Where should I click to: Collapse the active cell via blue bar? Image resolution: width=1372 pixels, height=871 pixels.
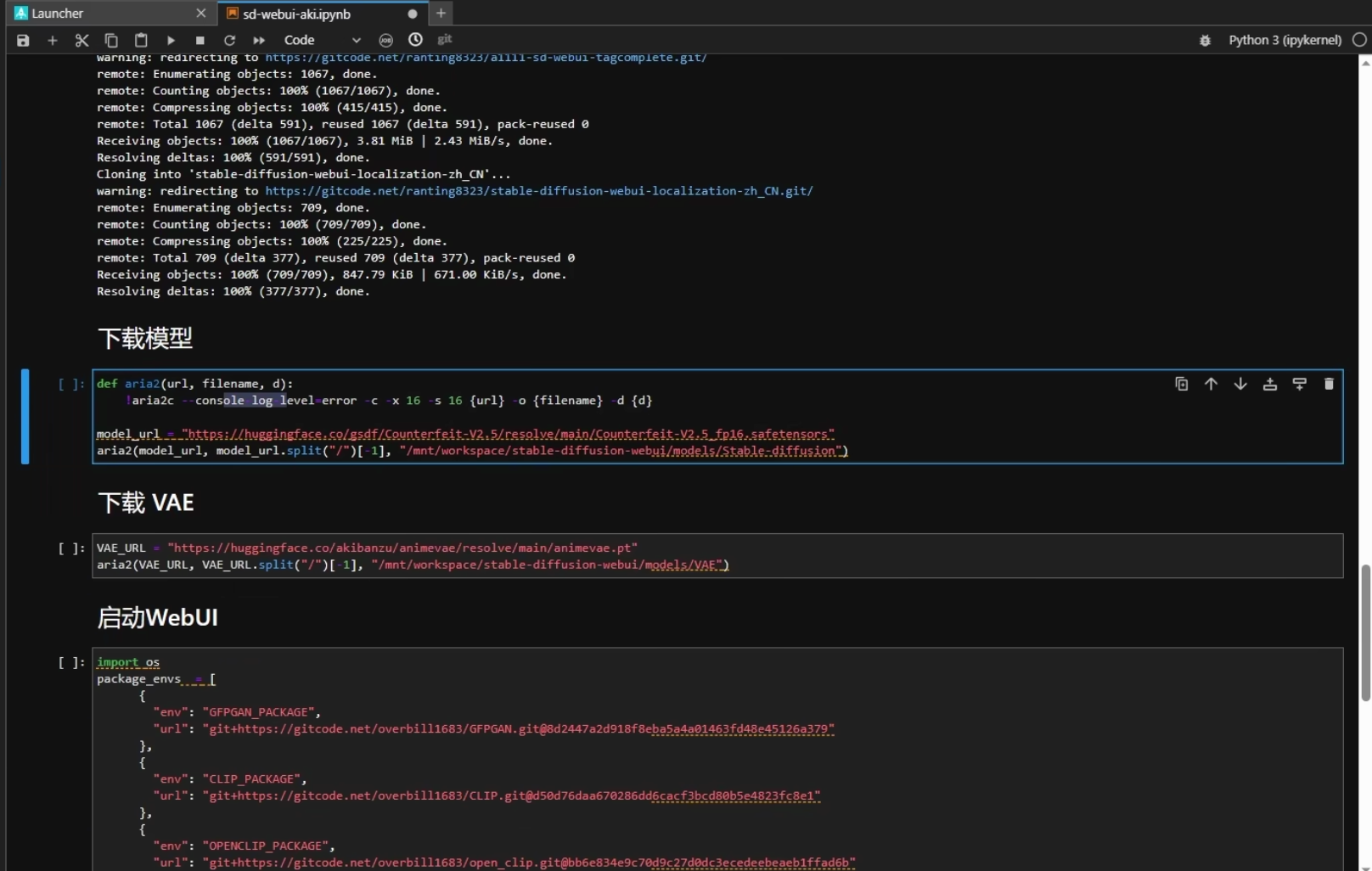click(25, 417)
